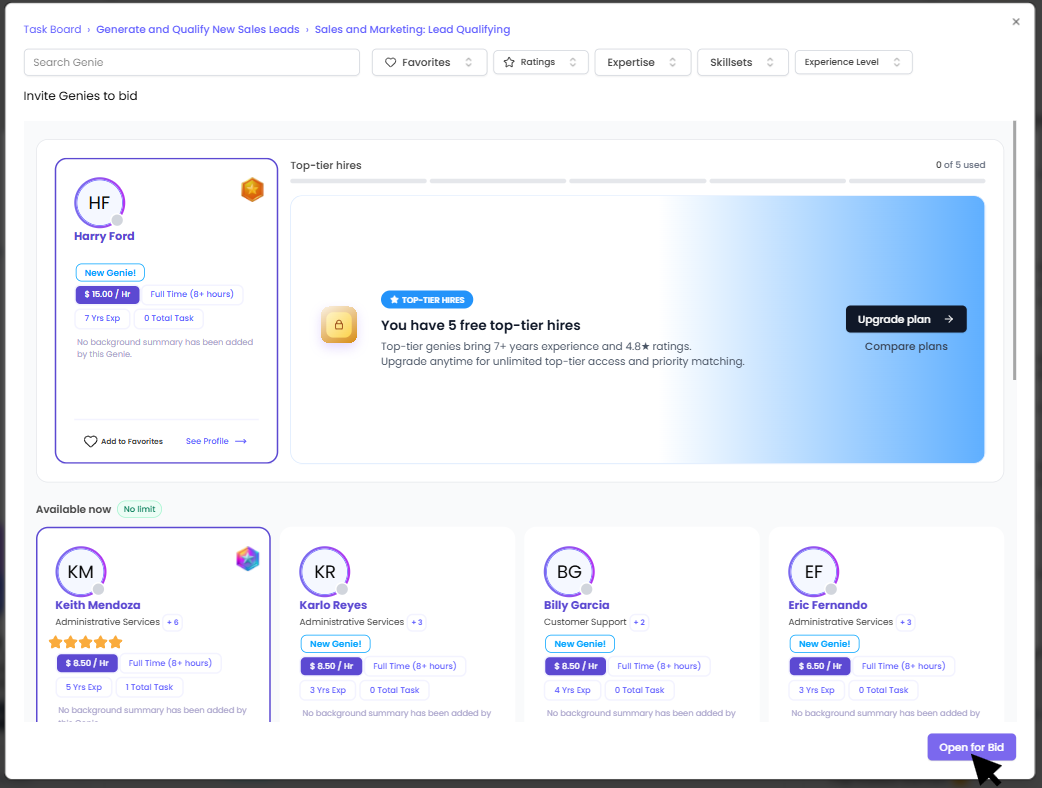Click Harry Ford's New Genie! tag
The width and height of the screenshot is (1042, 788).
pos(110,272)
